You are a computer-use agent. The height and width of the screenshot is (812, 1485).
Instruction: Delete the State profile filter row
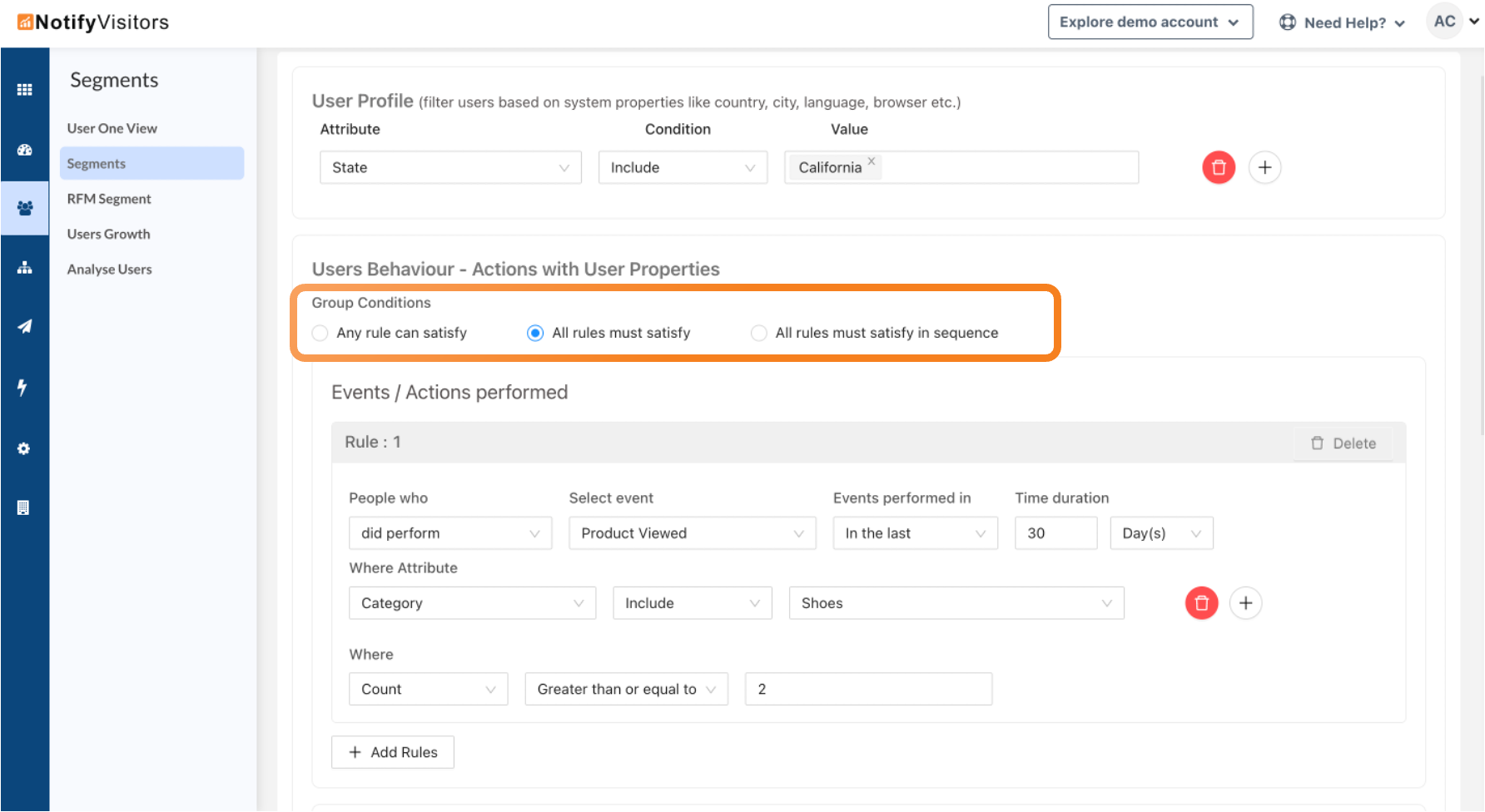(x=1218, y=167)
